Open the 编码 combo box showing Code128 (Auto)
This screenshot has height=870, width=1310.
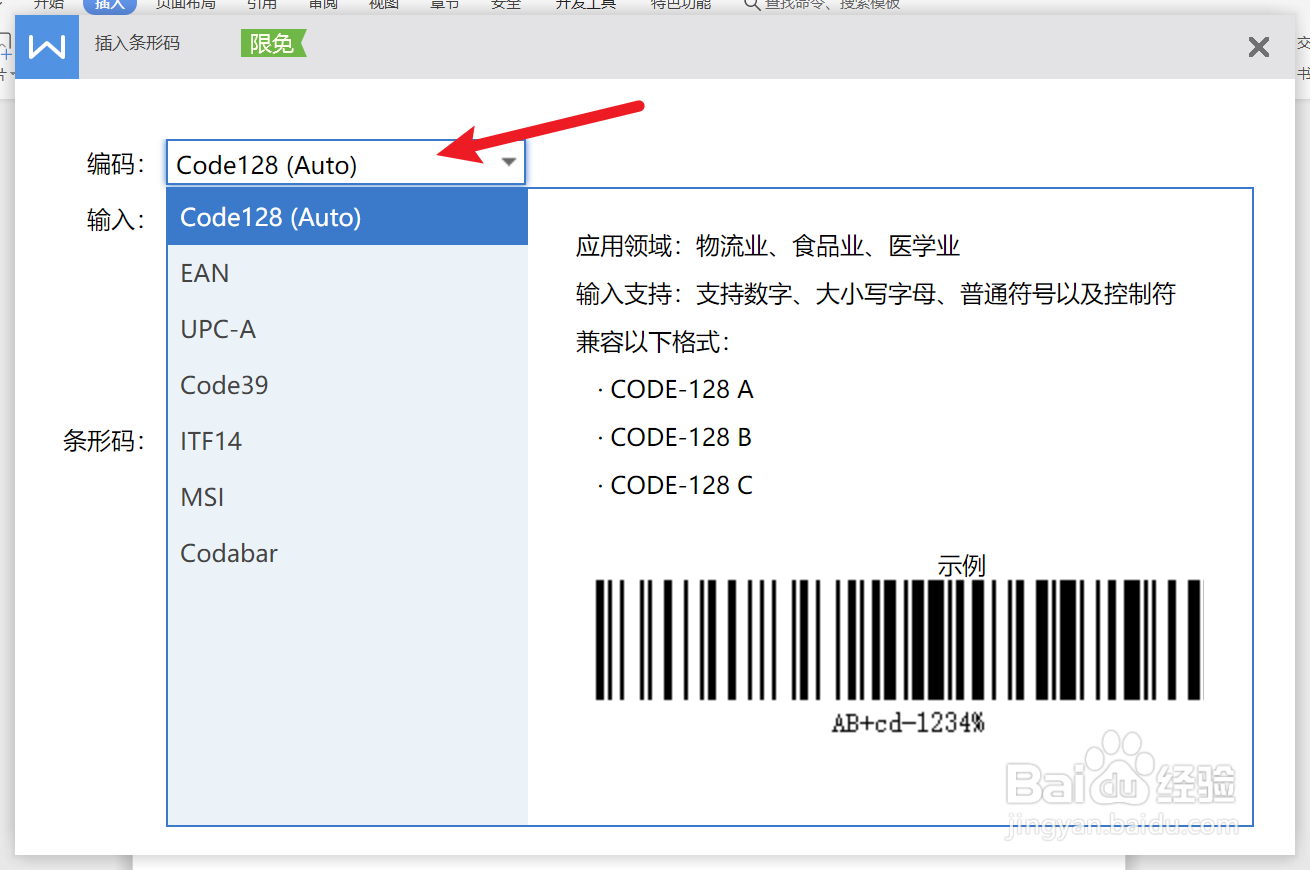[x=346, y=164]
